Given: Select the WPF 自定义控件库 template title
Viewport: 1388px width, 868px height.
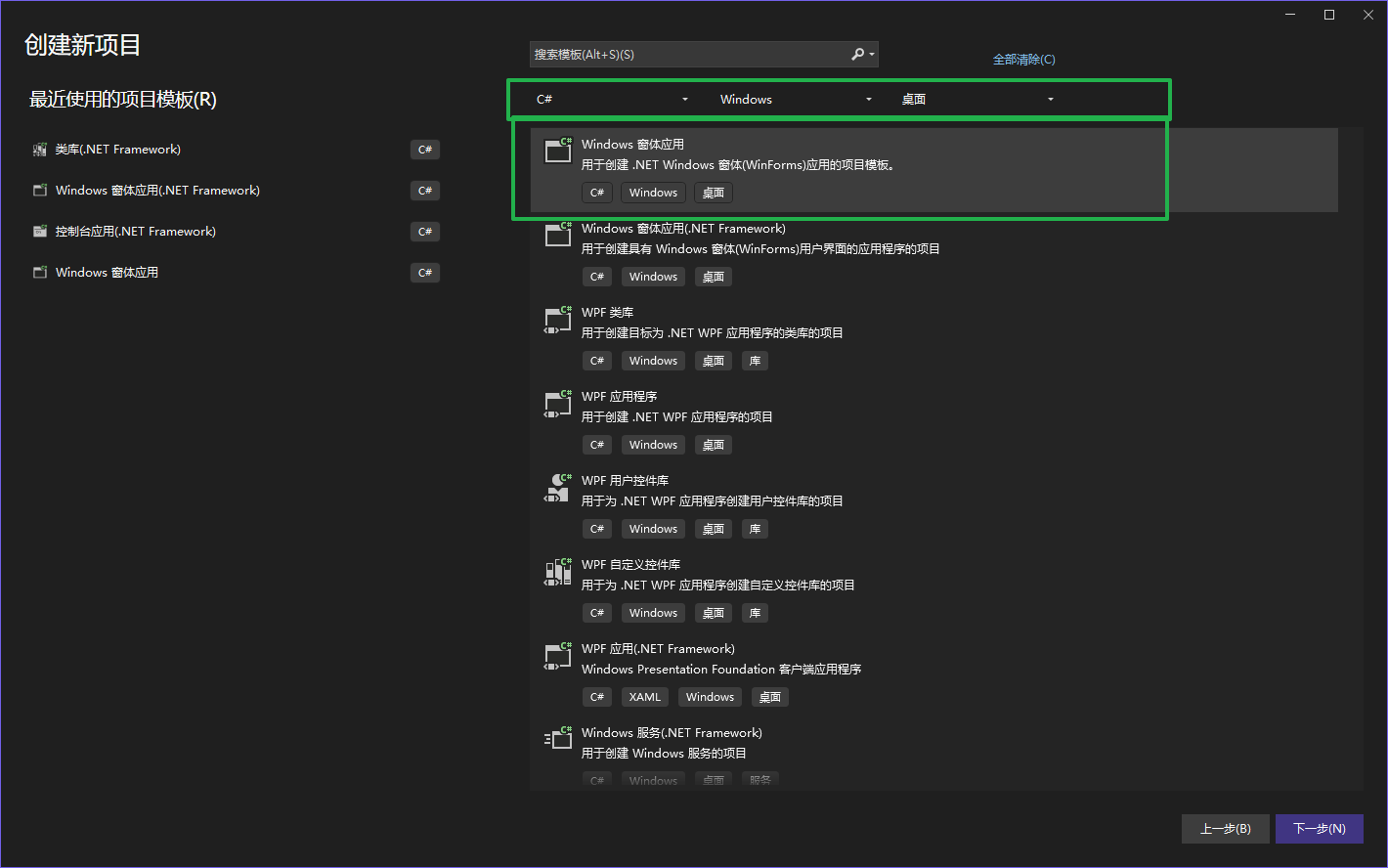Looking at the screenshot, I should 630,565.
